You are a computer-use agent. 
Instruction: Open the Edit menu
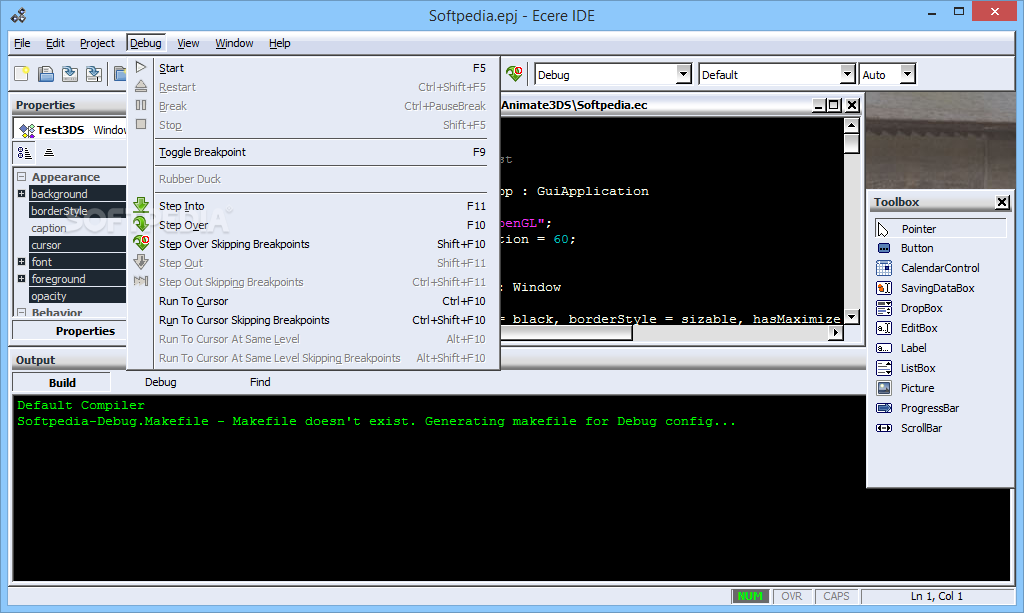click(x=55, y=43)
